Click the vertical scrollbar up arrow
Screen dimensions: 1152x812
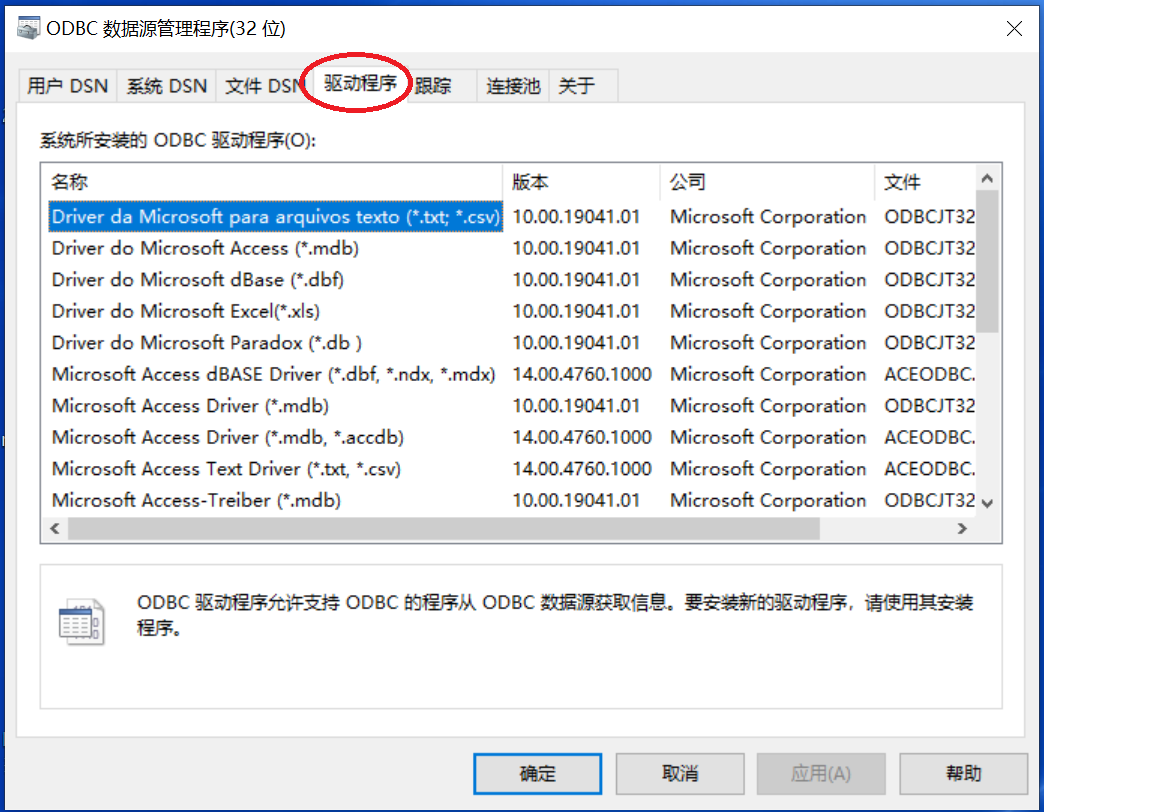987,178
